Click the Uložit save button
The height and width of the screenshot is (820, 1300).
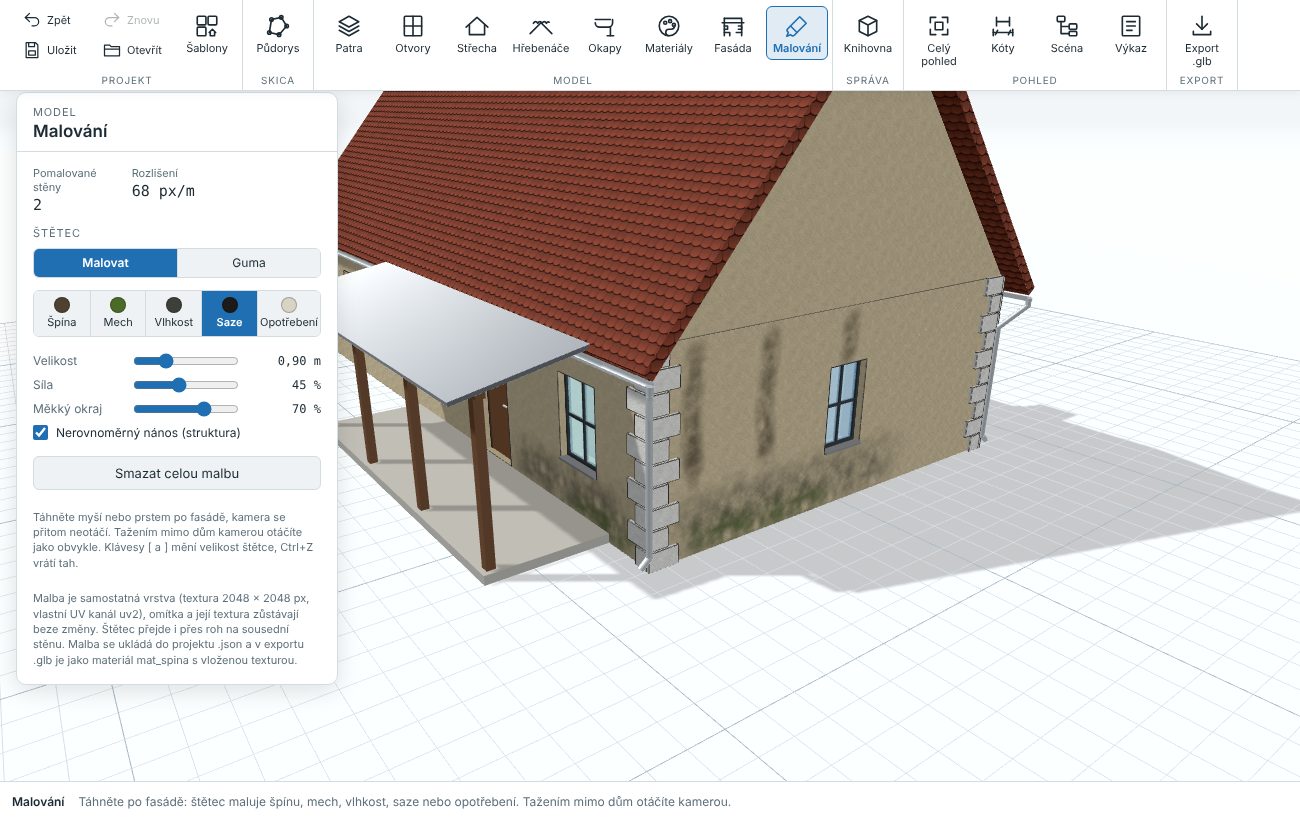(51, 50)
